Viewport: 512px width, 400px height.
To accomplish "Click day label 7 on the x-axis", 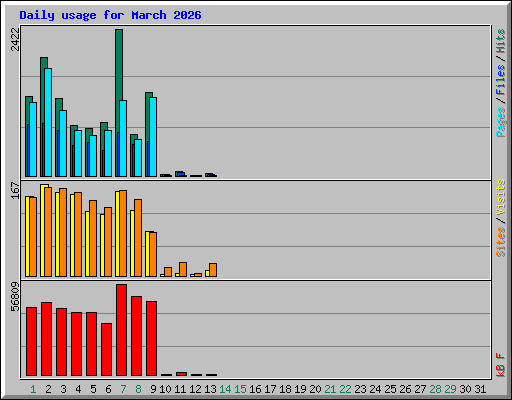I will click(x=123, y=389).
